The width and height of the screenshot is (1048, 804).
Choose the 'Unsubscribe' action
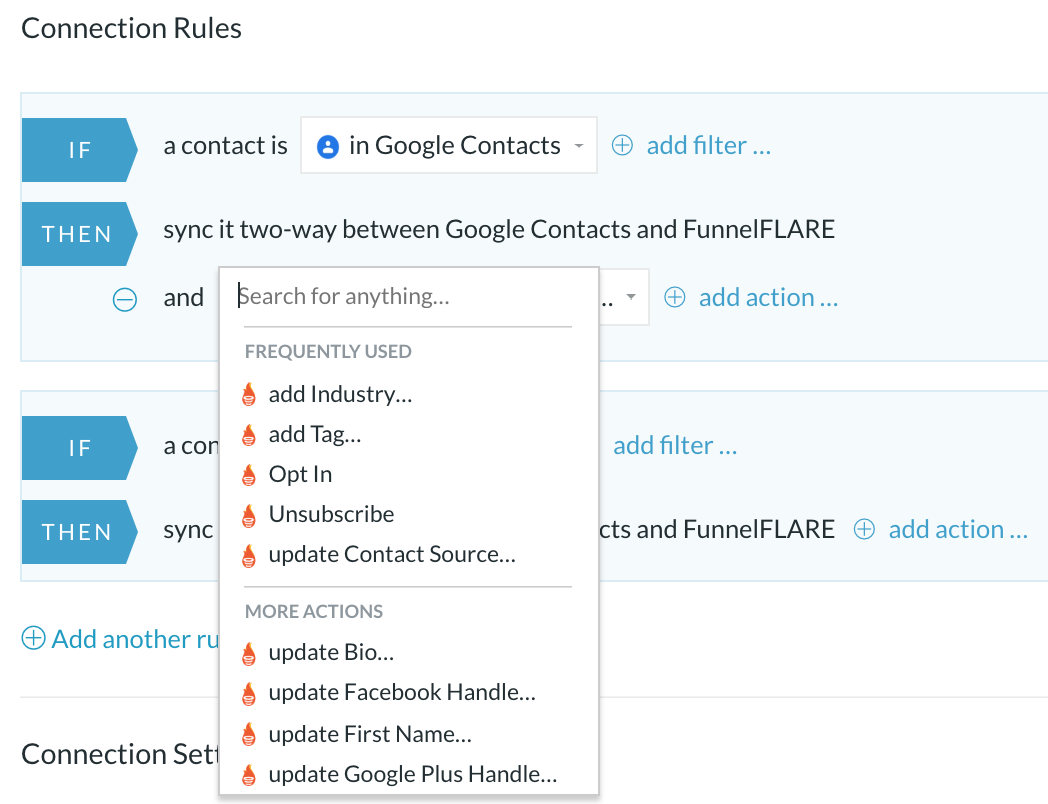click(332, 515)
